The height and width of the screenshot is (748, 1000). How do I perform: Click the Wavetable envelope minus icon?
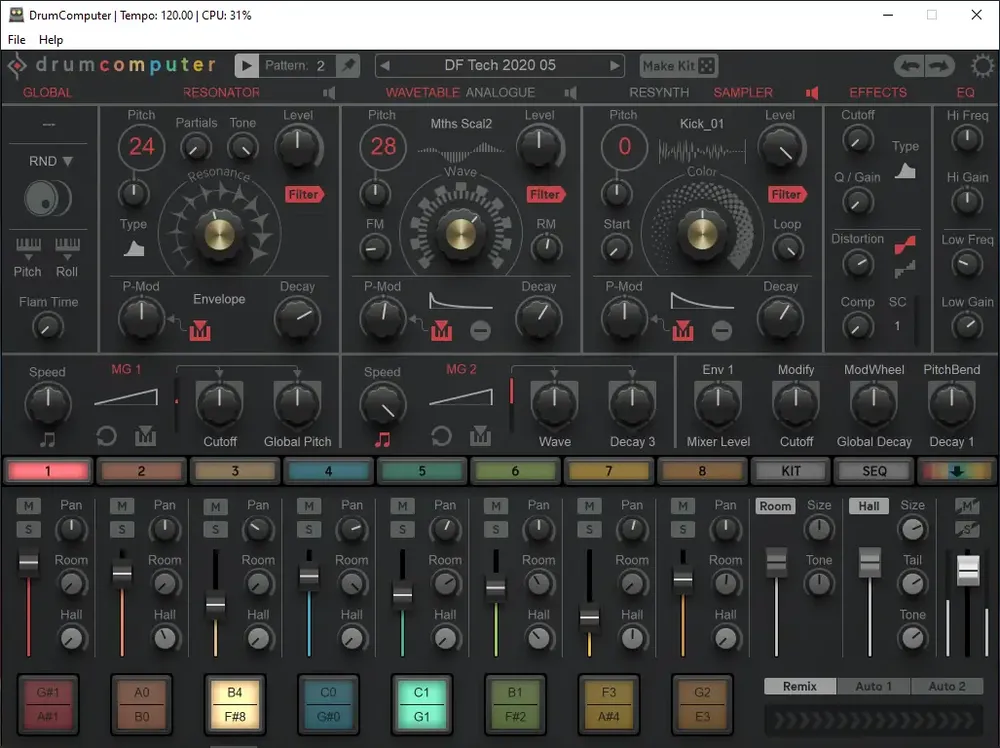tap(480, 330)
